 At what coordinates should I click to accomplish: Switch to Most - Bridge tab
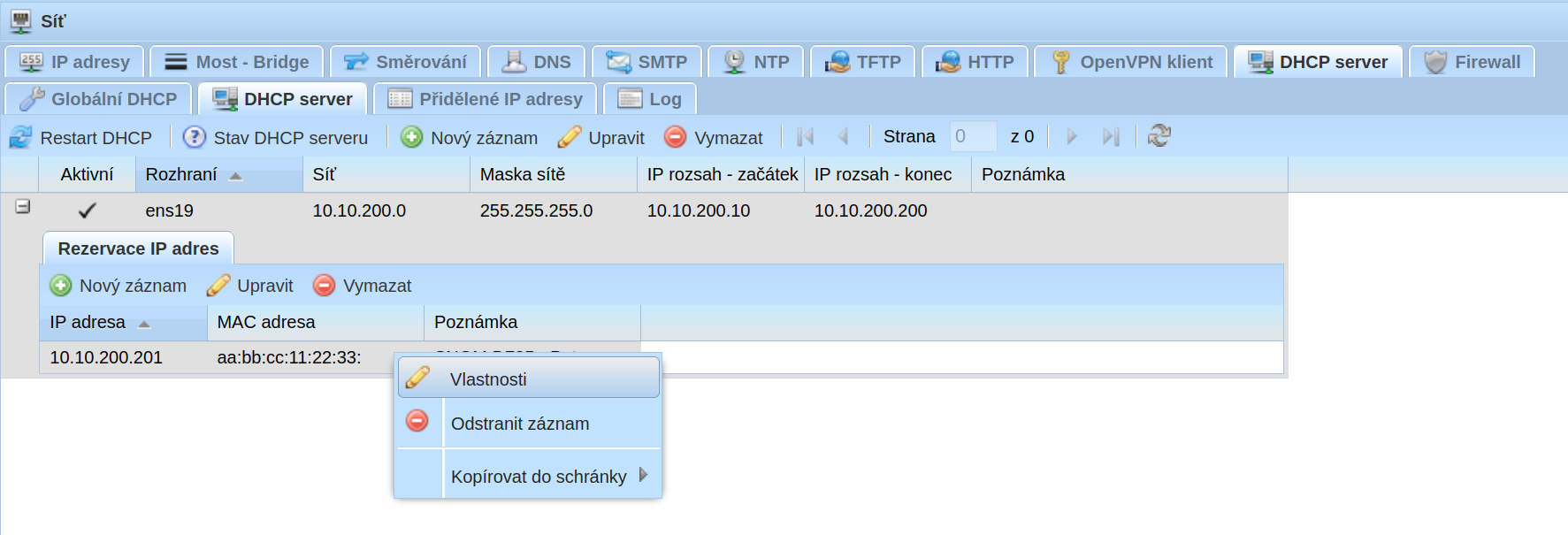coord(236,62)
